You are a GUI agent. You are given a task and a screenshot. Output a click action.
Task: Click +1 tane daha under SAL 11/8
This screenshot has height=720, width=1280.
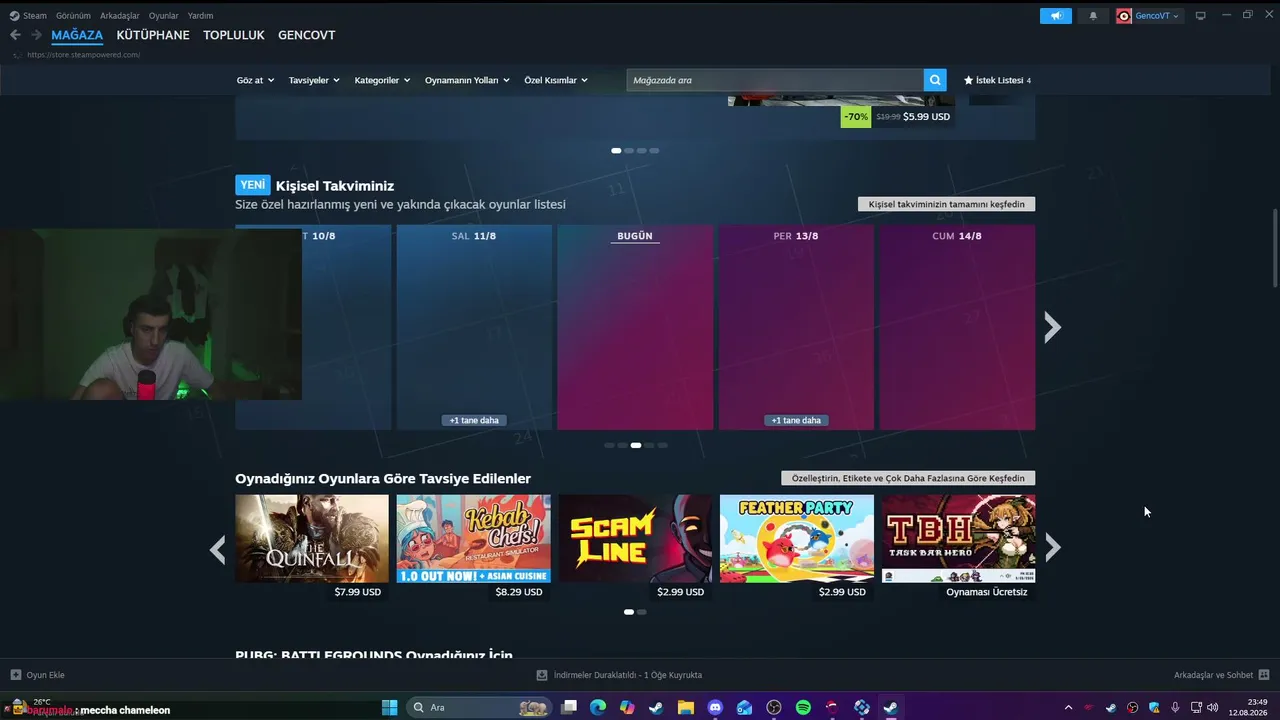pos(474,420)
